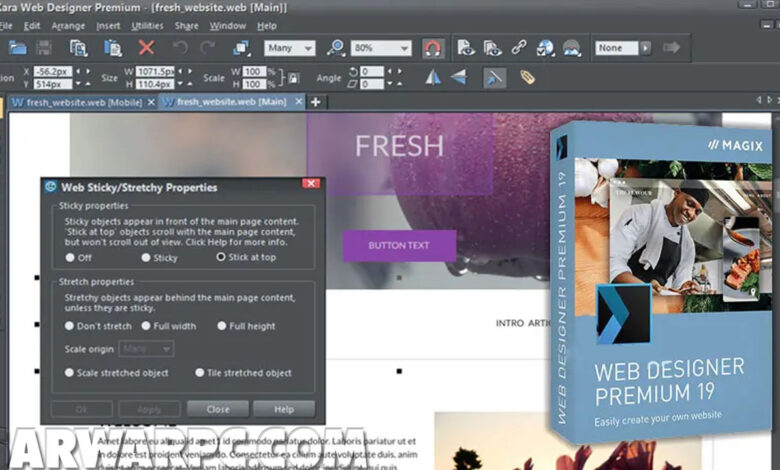This screenshot has height=470, width=780.
Task: Open the Share menu
Action: (x=187, y=26)
